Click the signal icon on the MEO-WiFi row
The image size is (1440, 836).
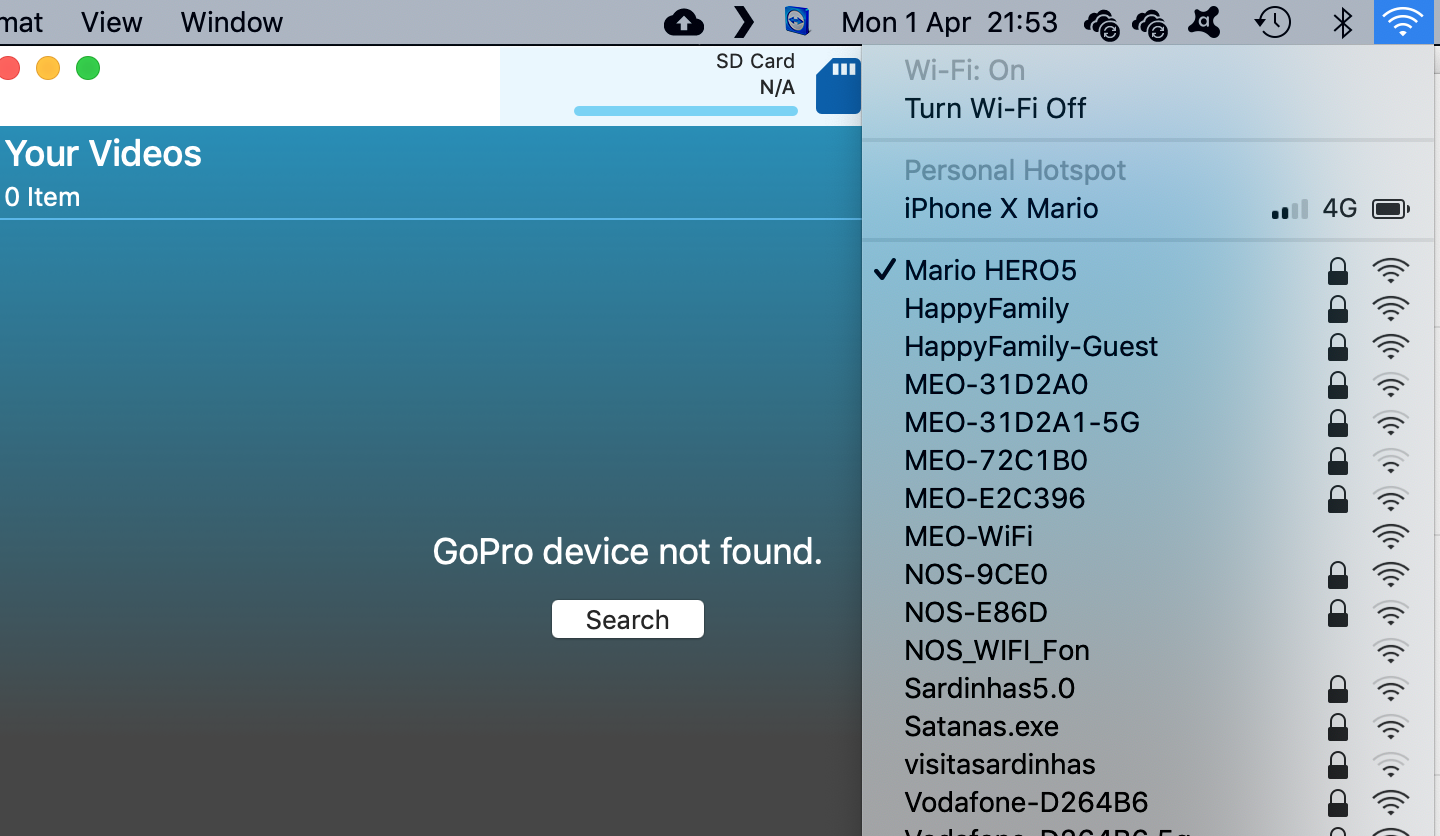coord(1391,537)
